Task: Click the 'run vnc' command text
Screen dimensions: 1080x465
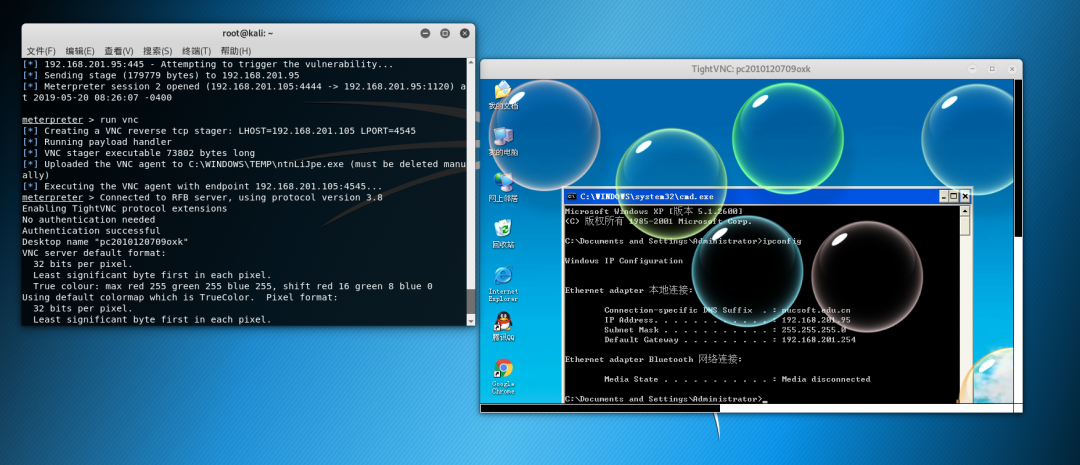Action: pos(118,120)
